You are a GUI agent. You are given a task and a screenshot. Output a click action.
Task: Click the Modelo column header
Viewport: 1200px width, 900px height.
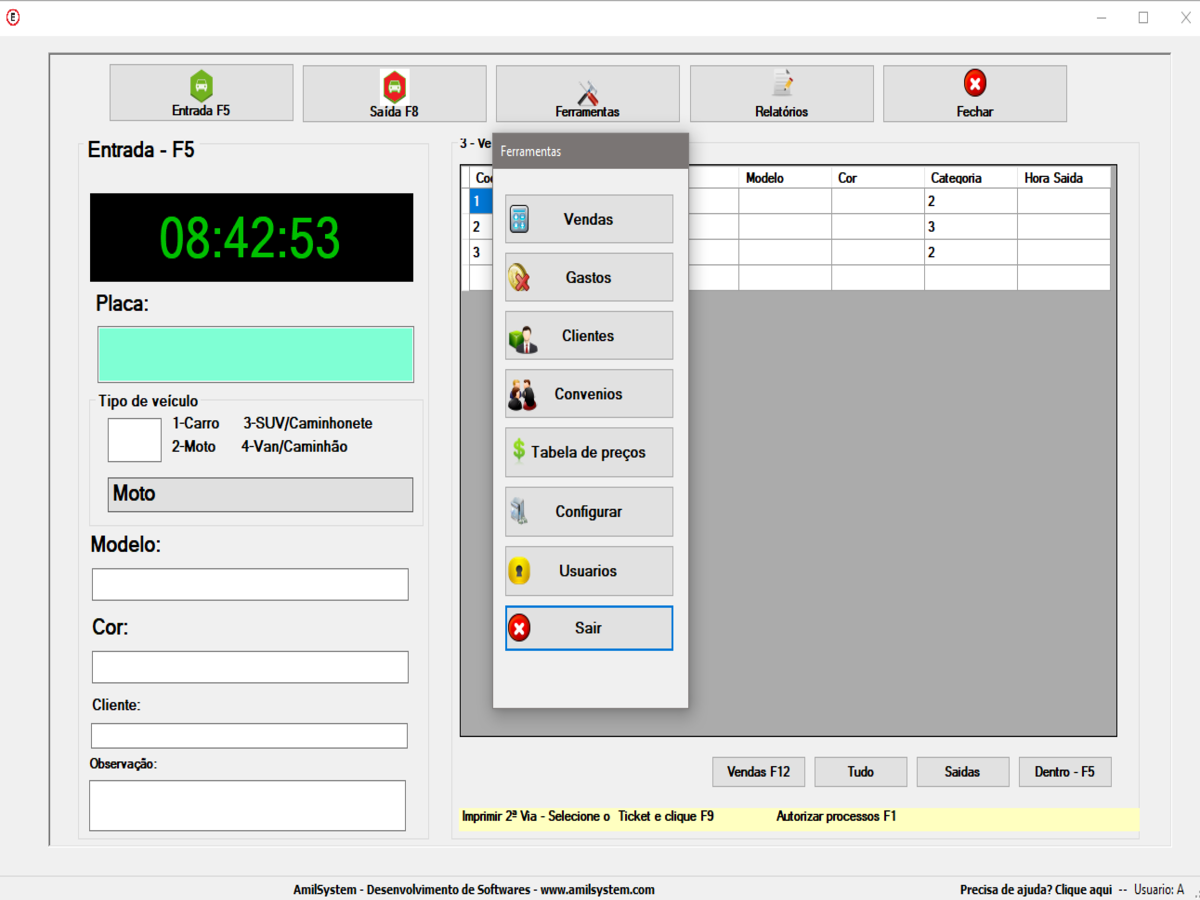(785, 178)
